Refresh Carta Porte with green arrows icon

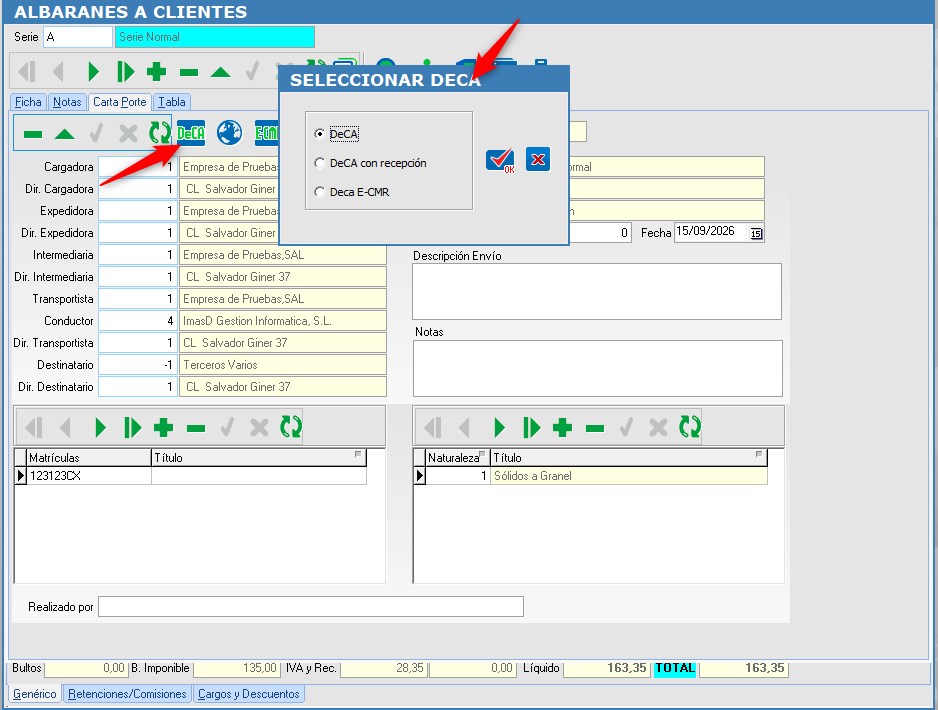click(160, 133)
